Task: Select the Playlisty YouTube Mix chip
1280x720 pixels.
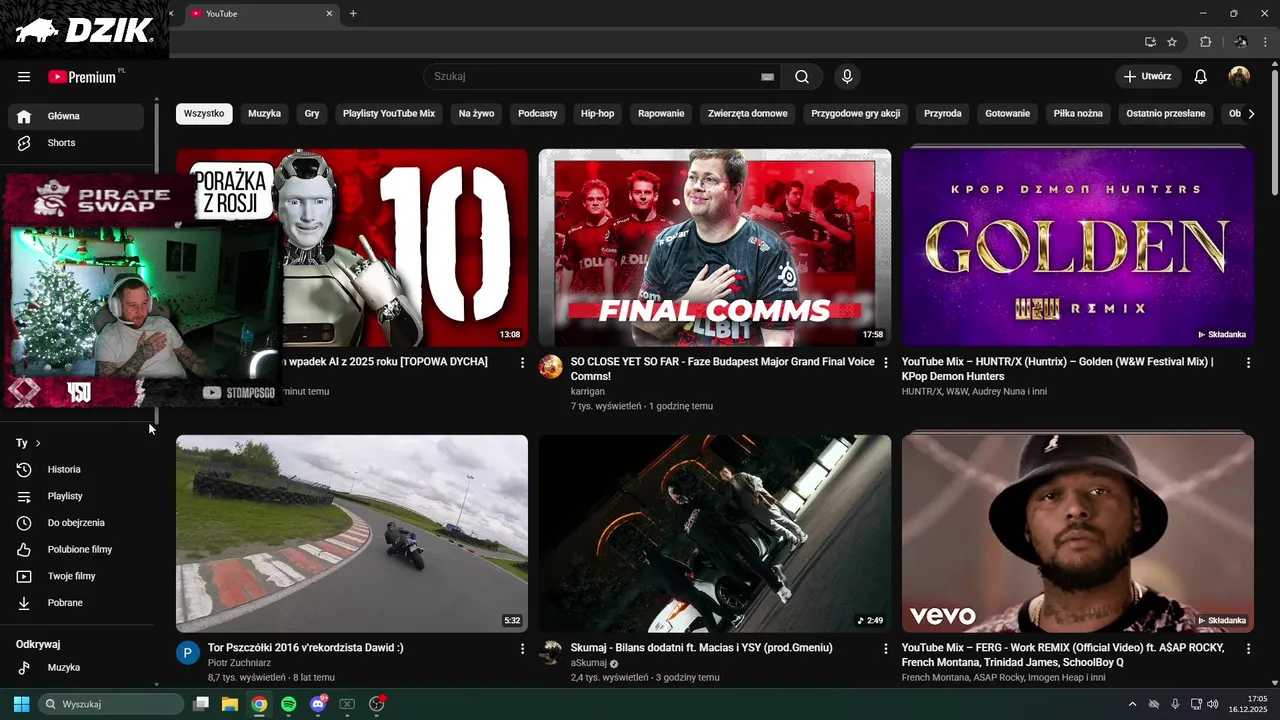Action: point(389,114)
